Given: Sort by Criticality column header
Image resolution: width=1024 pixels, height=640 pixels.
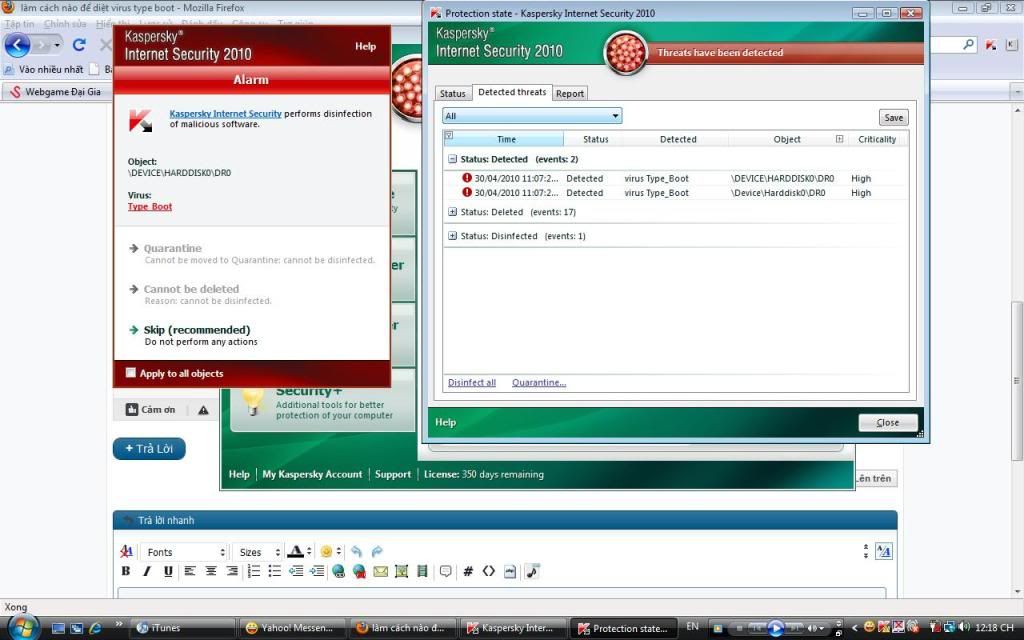Looking at the screenshot, I should click(877, 139).
